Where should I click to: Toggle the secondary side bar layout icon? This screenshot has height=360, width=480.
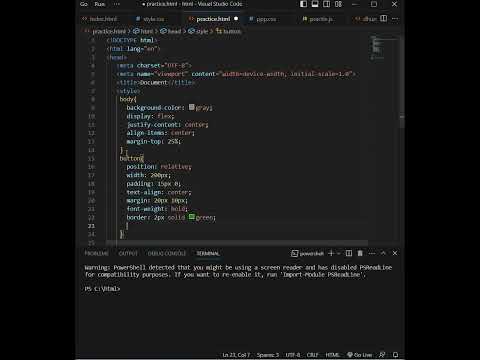[x=327, y=4]
